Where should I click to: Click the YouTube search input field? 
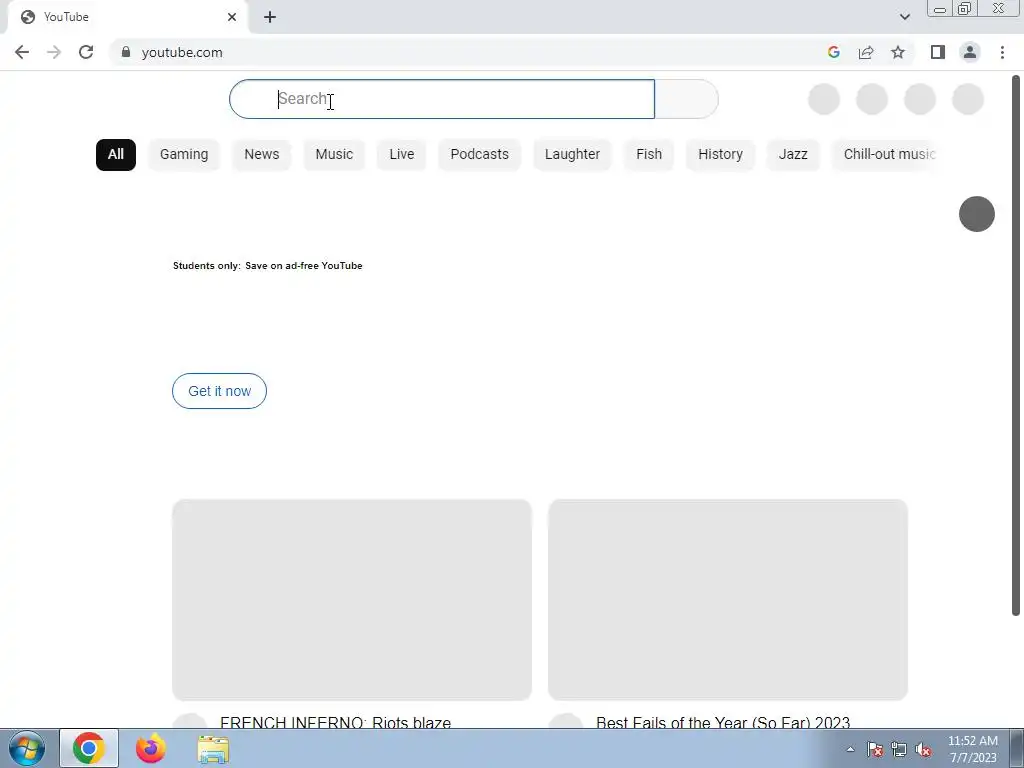442,99
